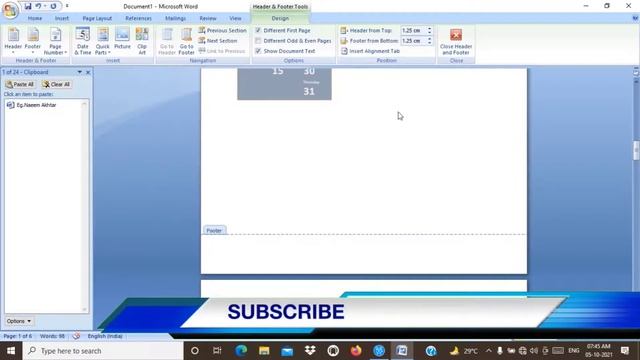Save document from Quick Access Toolbar
This screenshot has height=360, width=640.
point(27,6)
